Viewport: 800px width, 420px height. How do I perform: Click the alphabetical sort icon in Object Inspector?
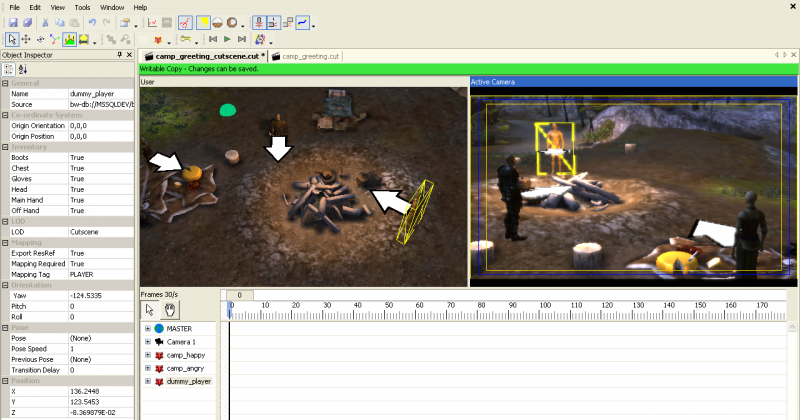pos(22,69)
